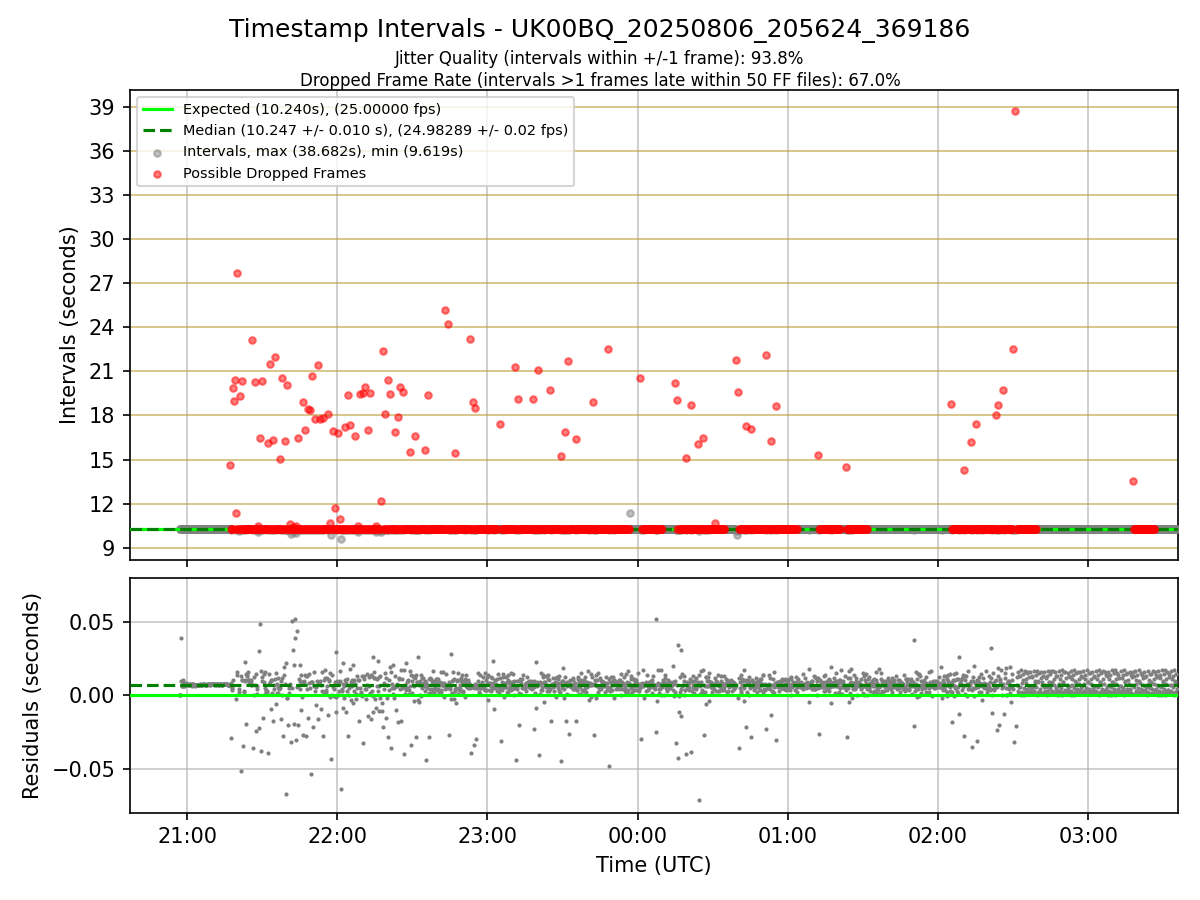
Task: Click x-axis tick label '22:00'
Action: 337,835
